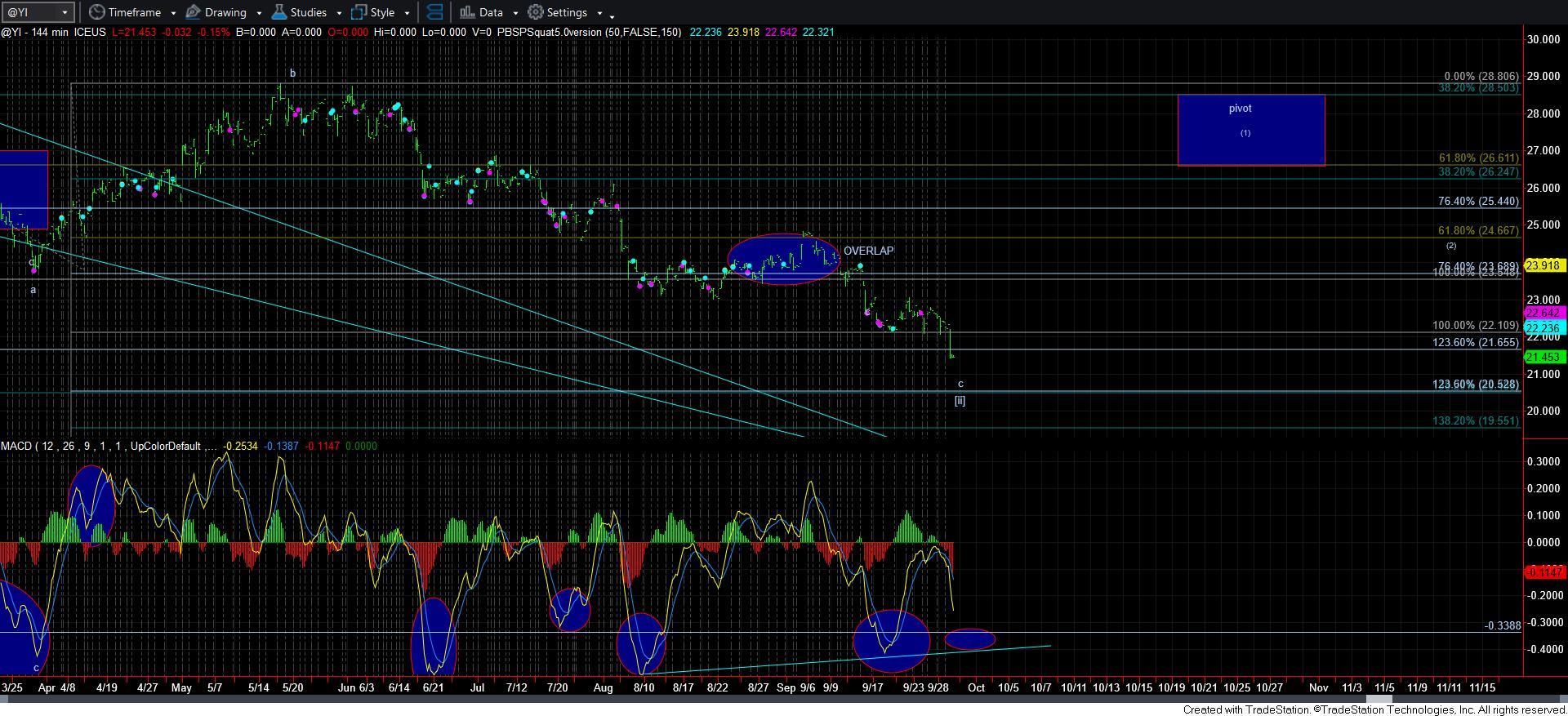Click the "-0.2534" MACD value in subgraph header
Screen dimensions: 1568x716
pyautogui.click(x=241, y=446)
